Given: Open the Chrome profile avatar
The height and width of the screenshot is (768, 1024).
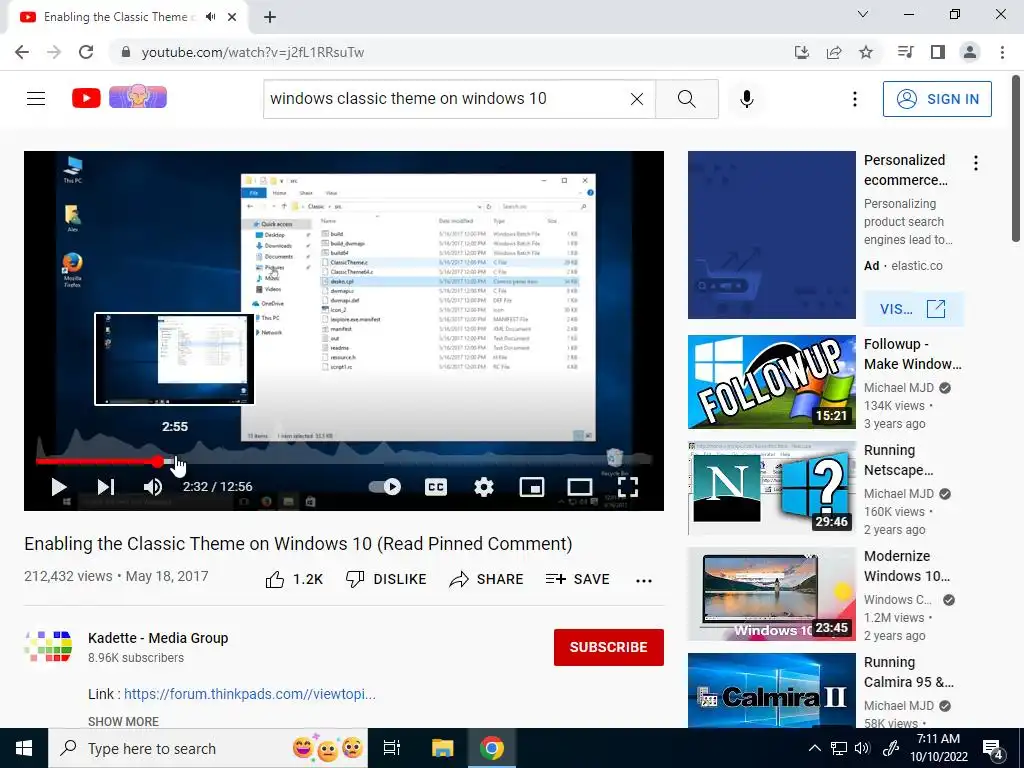Looking at the screenshot, I should click(x=970, y=52).
